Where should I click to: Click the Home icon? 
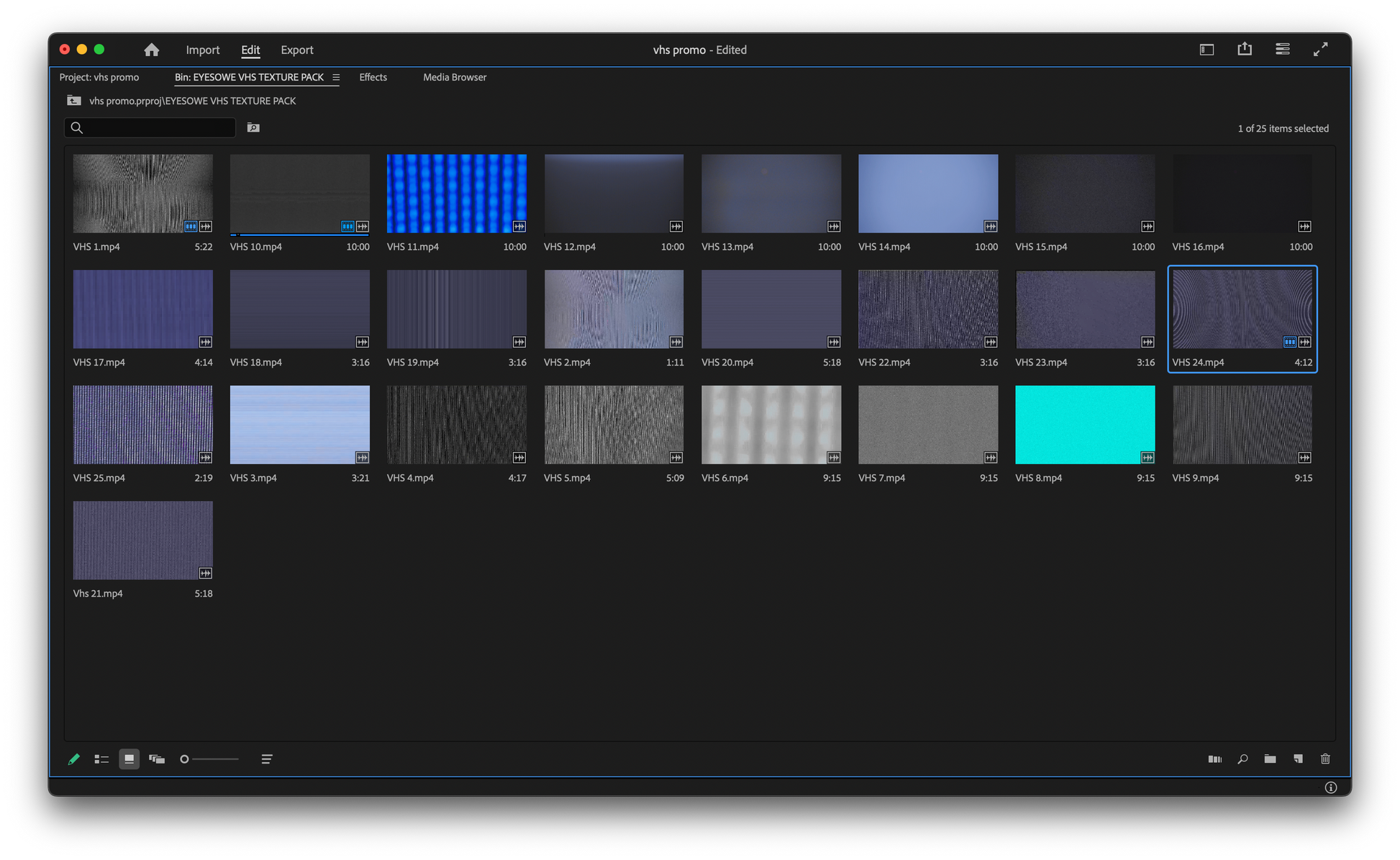pos(151,50)
